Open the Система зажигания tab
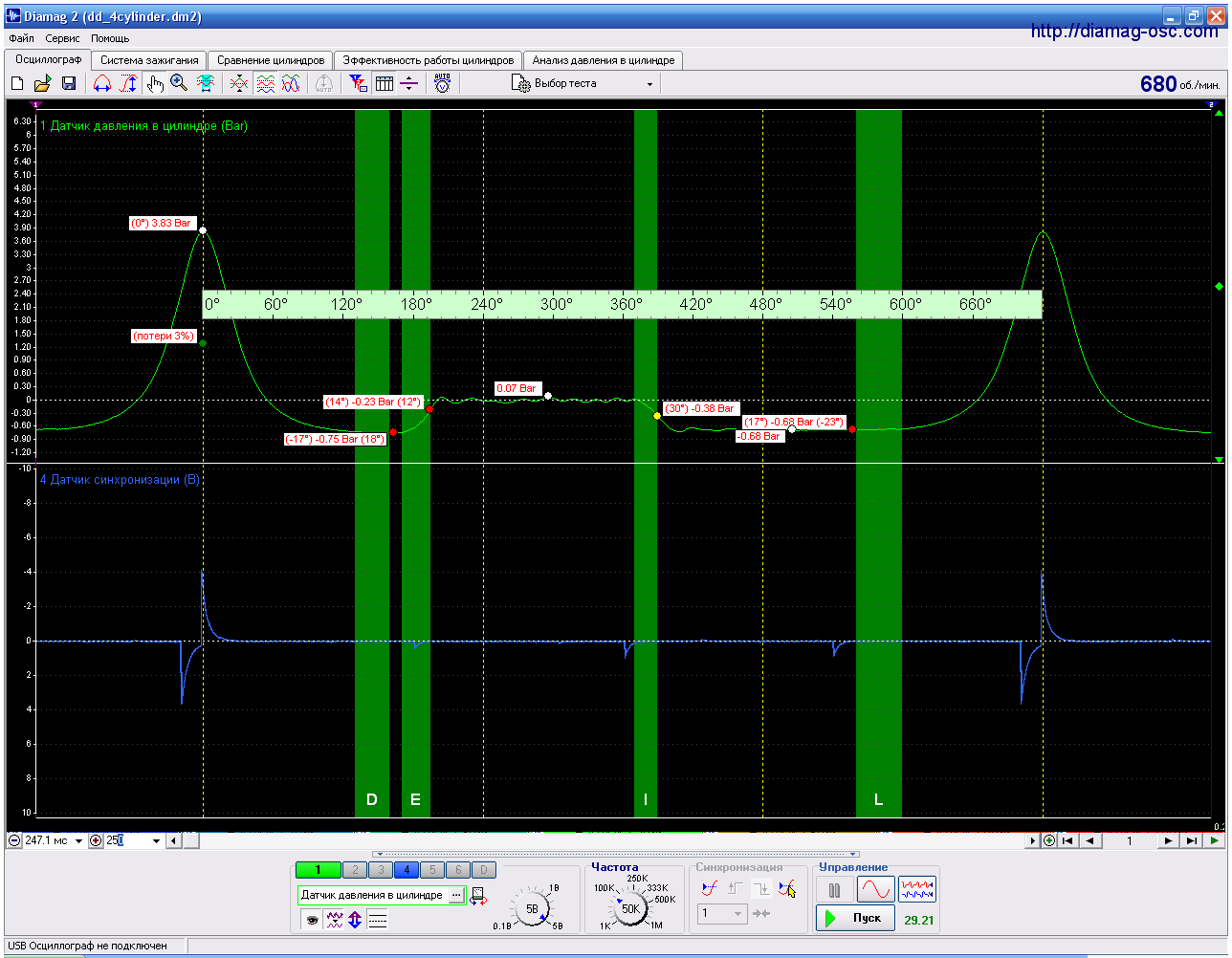 pos(149,60)
